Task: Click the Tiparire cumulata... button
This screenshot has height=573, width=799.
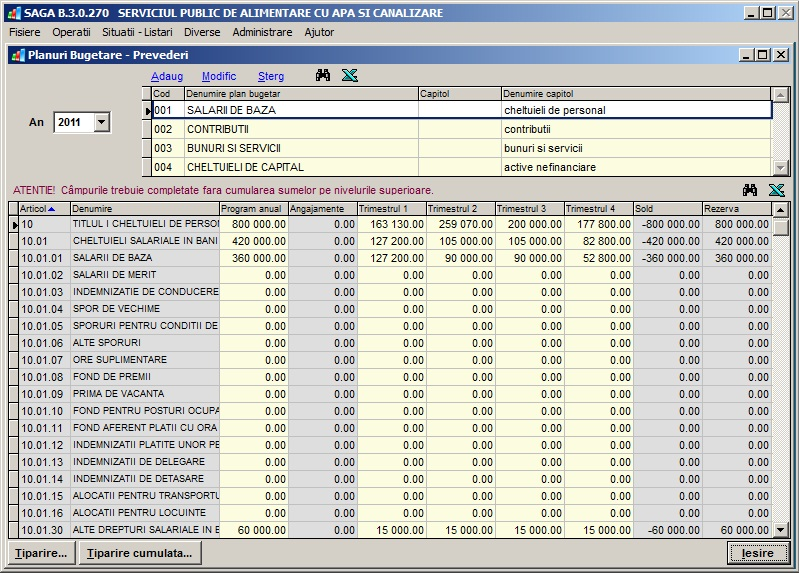Action: [x=140, y=553]
